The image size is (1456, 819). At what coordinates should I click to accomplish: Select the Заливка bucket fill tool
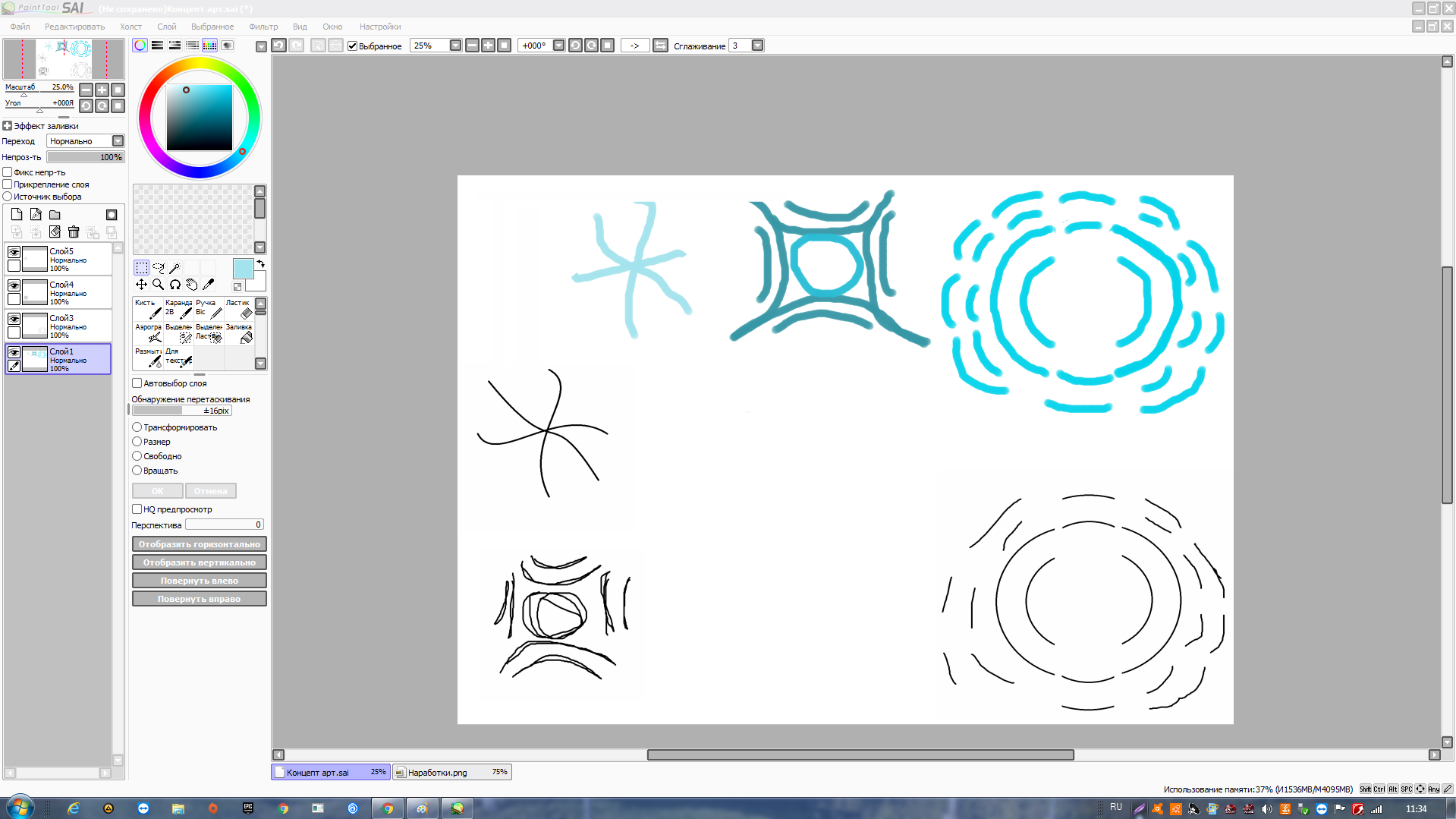[x=239, y=332]
